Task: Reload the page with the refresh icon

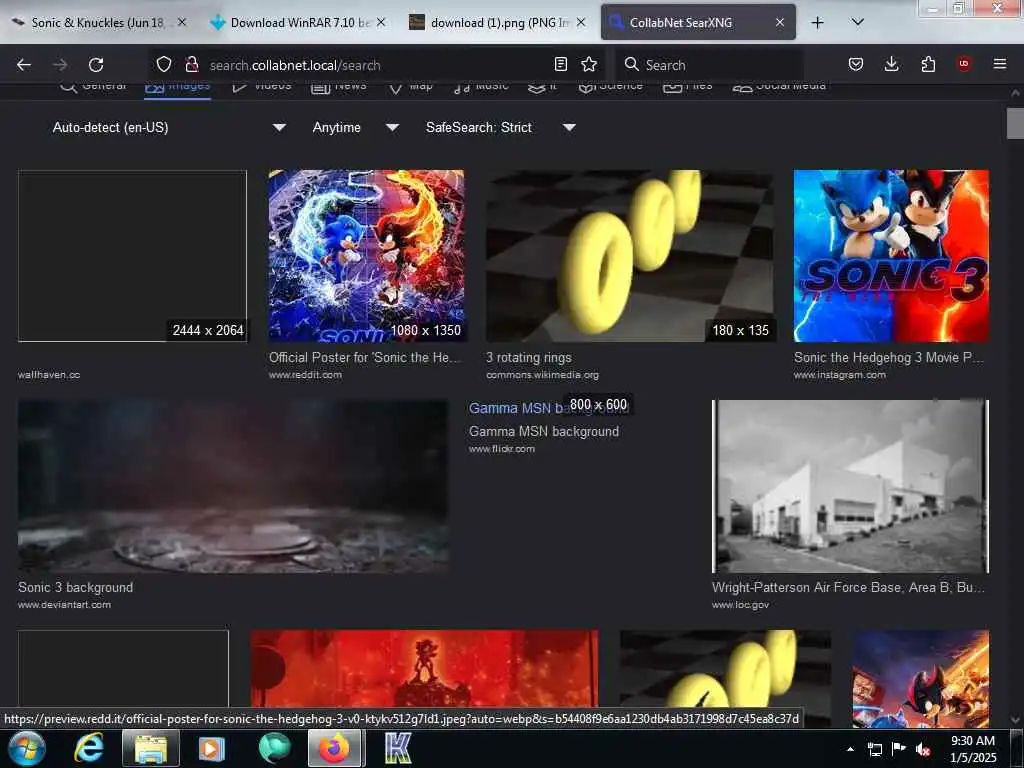Action: tap(96, 65)
